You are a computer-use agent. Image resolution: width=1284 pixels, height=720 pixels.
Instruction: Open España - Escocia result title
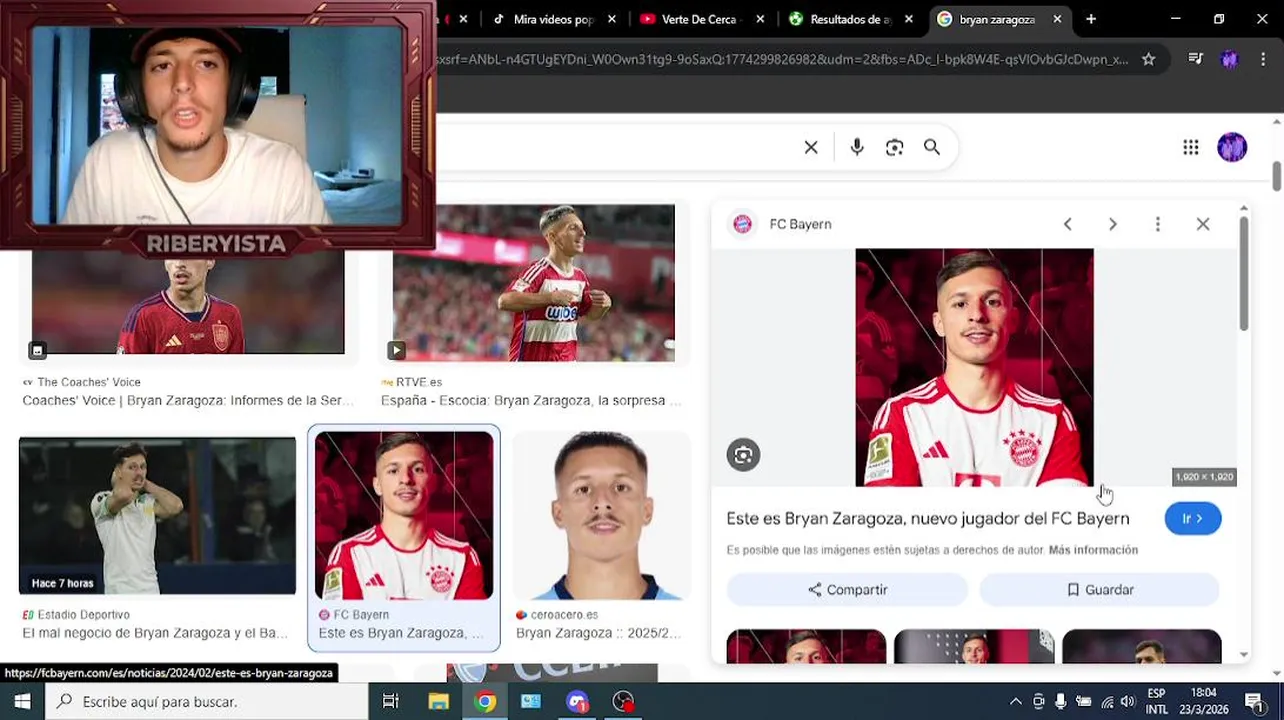click(x=530, y=401)
